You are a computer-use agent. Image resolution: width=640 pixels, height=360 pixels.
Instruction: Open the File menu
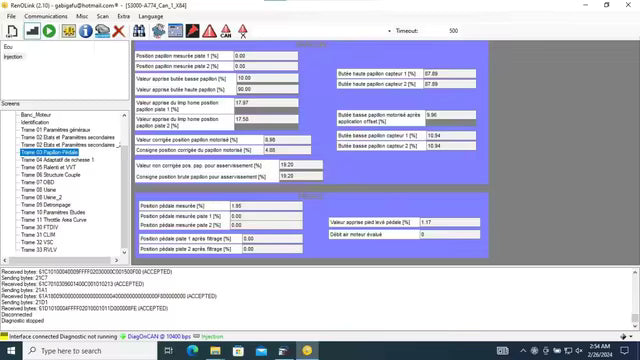[11, 16]
